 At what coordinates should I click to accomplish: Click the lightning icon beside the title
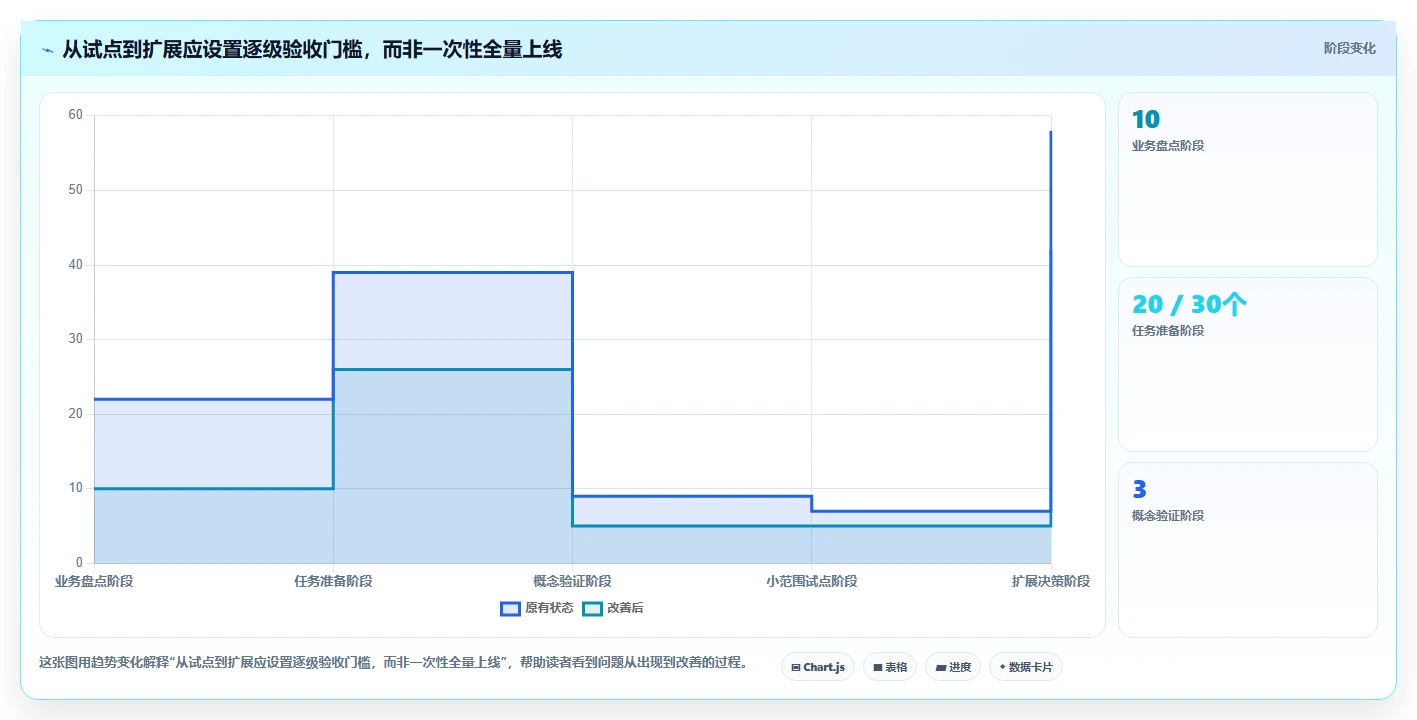pos(48,50)
